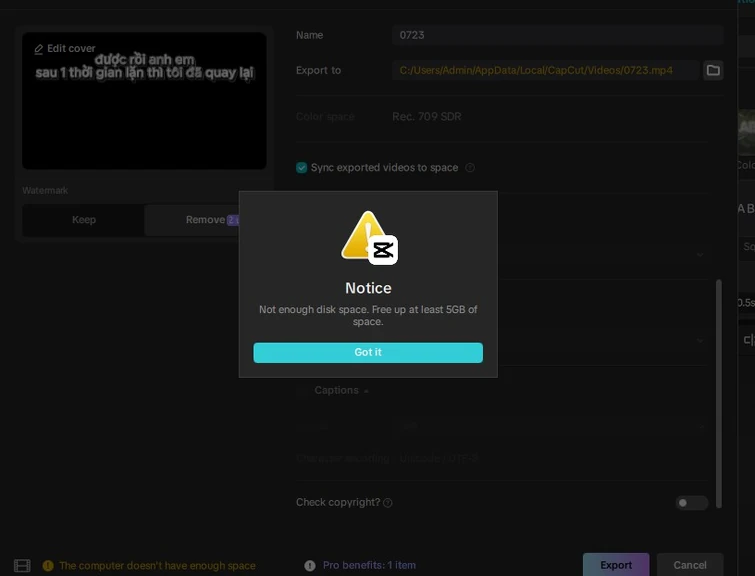Viewport: 755px width, 576px height.
Task: Open the dropdown arrow beside the Got it row
Action: [x=700, y=341]
